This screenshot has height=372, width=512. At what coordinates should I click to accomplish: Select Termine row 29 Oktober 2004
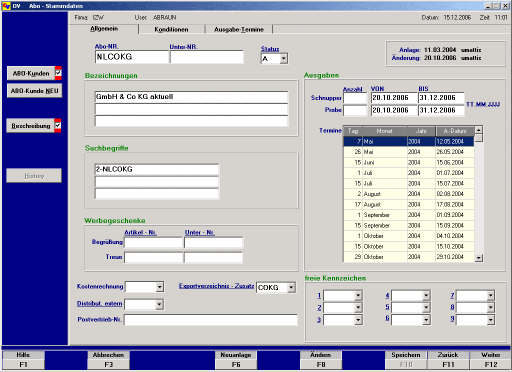[409, 257]
